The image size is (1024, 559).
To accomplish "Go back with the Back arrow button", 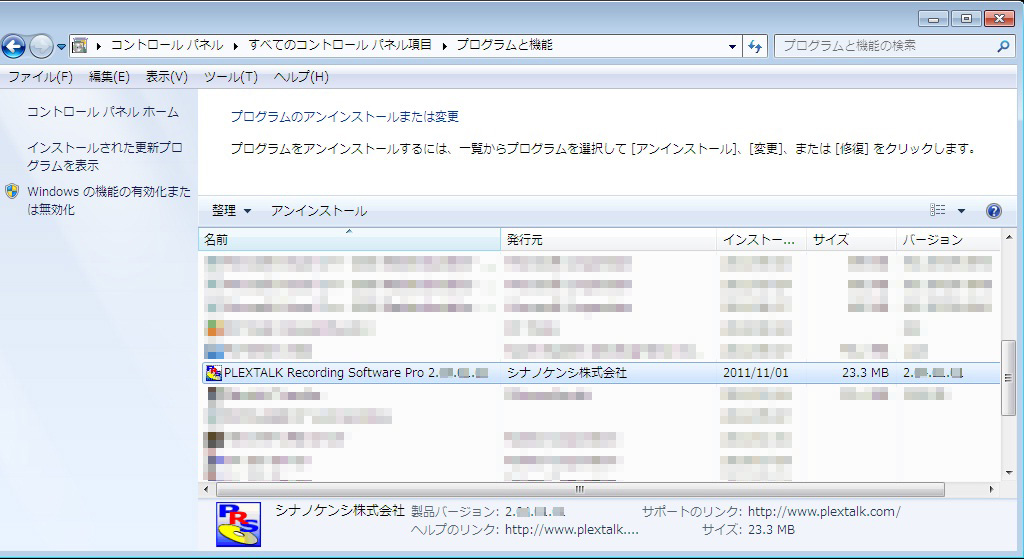I will pos(14,46).
